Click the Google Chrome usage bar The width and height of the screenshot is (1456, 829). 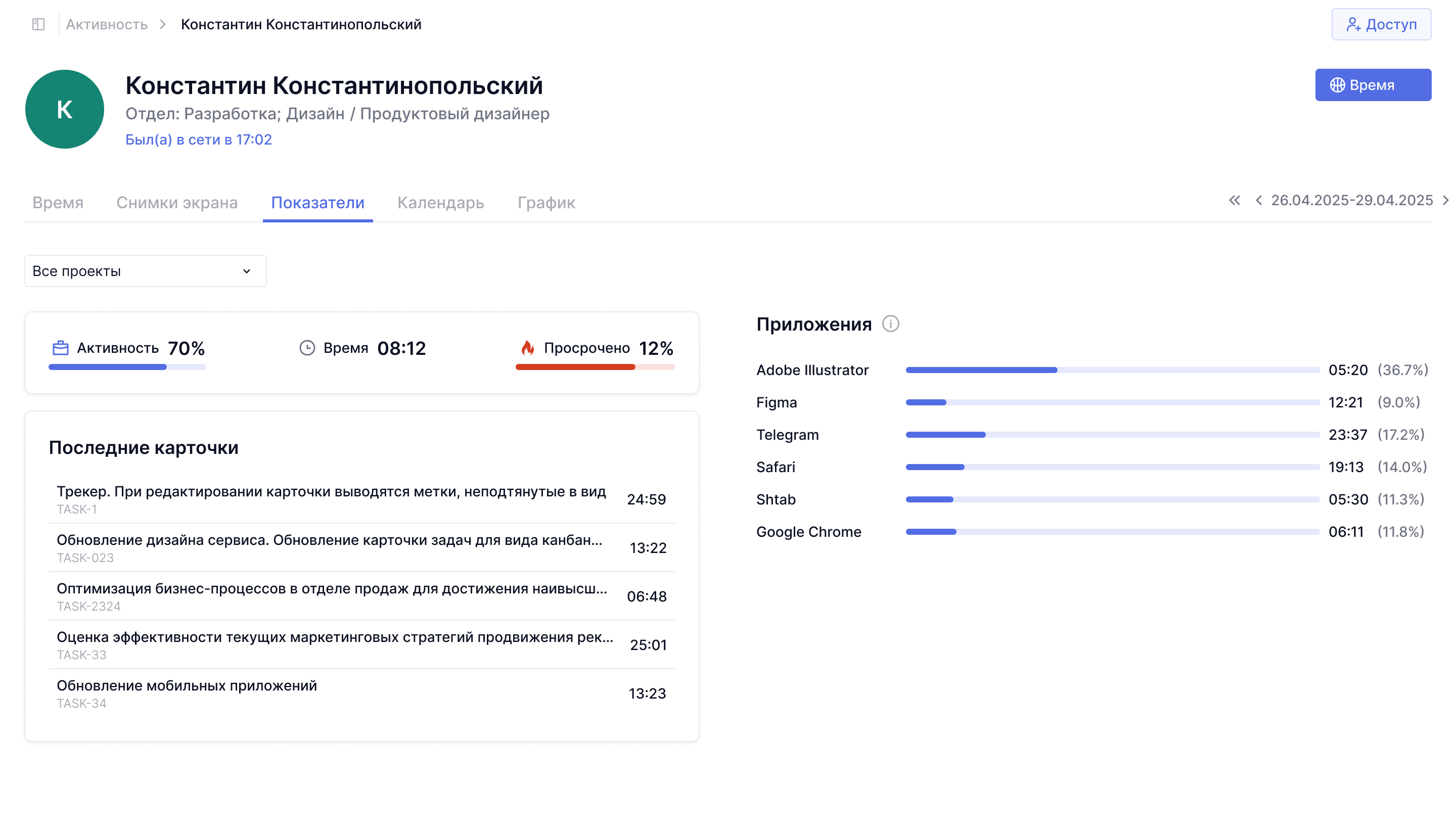(x=1113, y=532)
